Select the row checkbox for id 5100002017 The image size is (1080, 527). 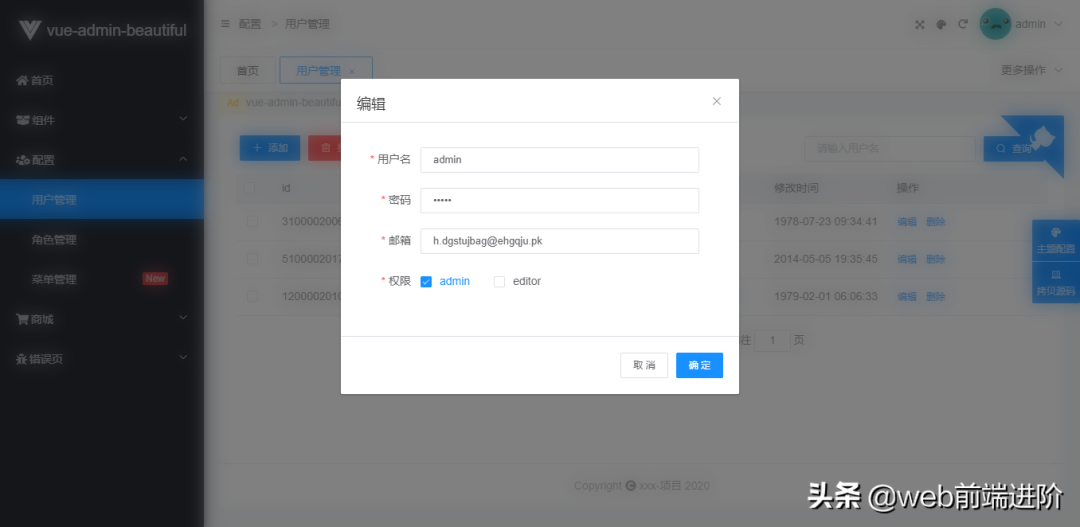252,259
